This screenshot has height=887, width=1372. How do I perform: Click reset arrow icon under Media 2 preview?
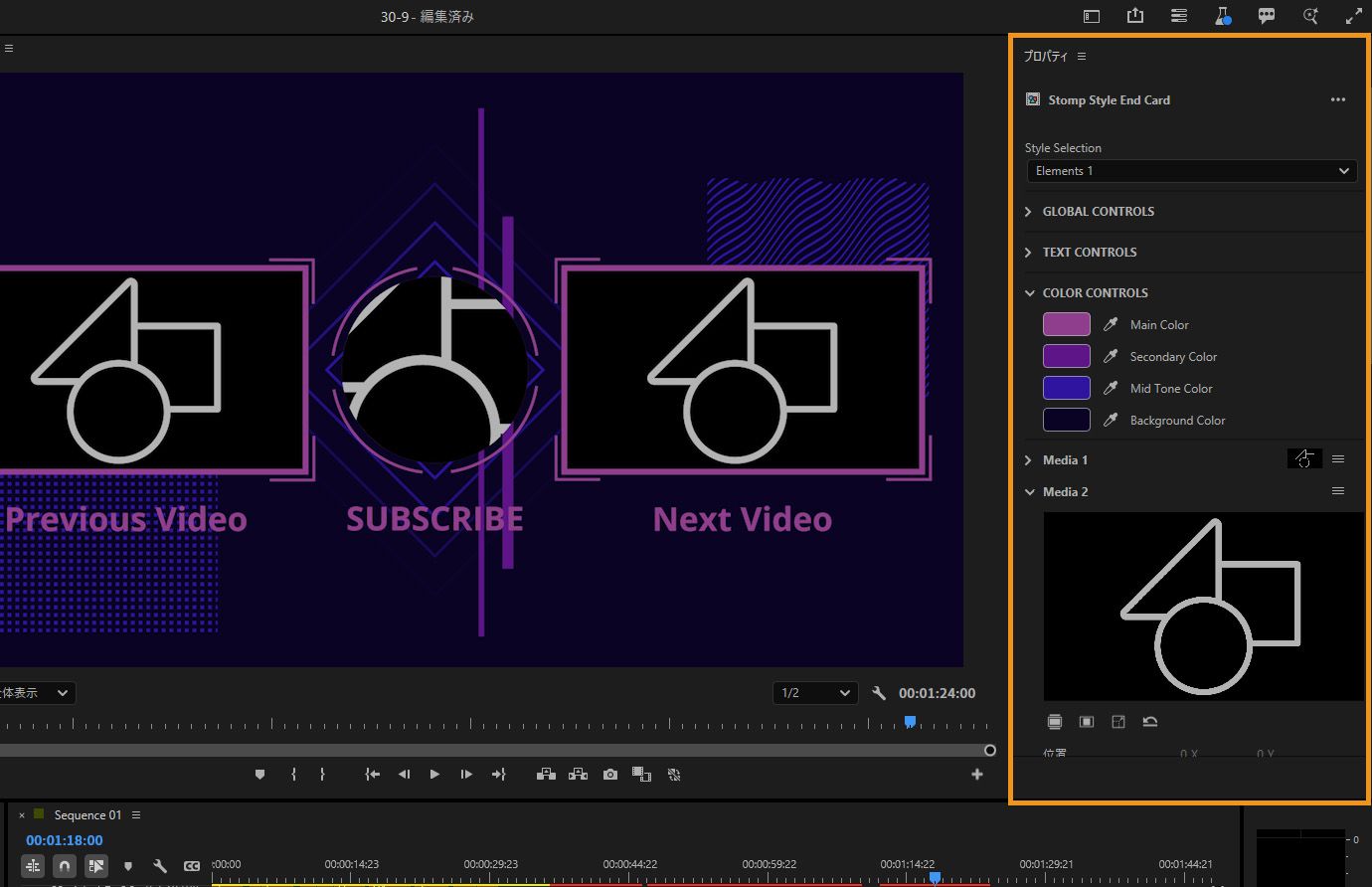(x=1150, y=722)
